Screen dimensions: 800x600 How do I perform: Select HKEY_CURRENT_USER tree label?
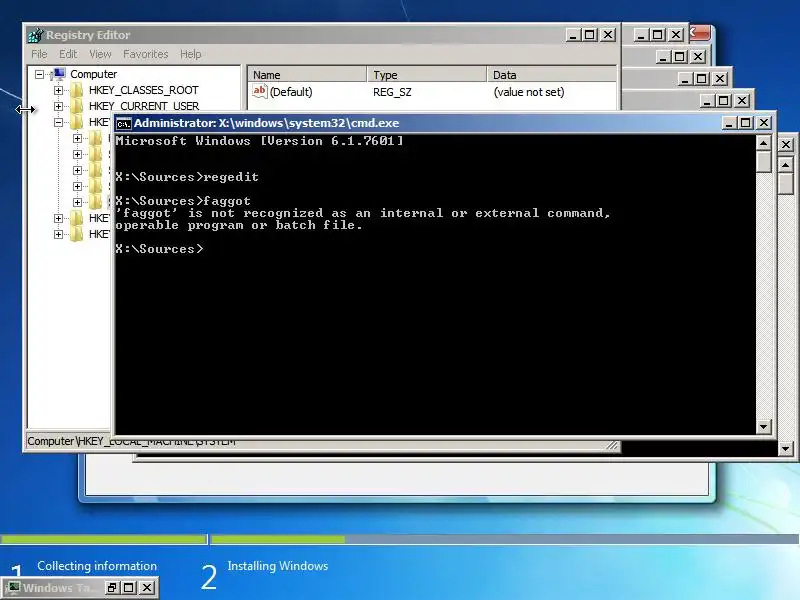[x=144, y=106]
